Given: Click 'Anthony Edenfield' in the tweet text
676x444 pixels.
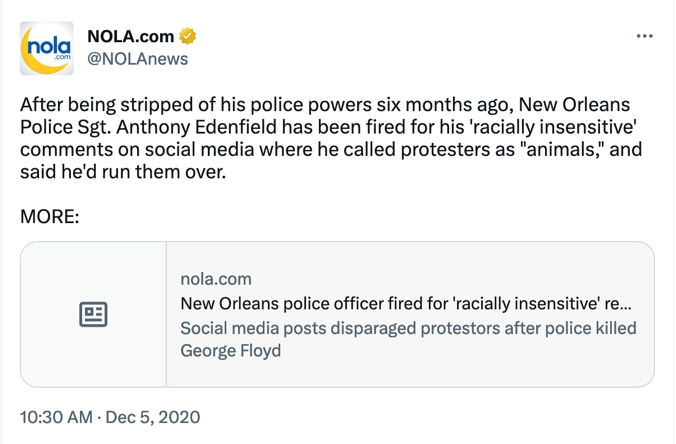Looking at the screenshot, I should point(196,127).
